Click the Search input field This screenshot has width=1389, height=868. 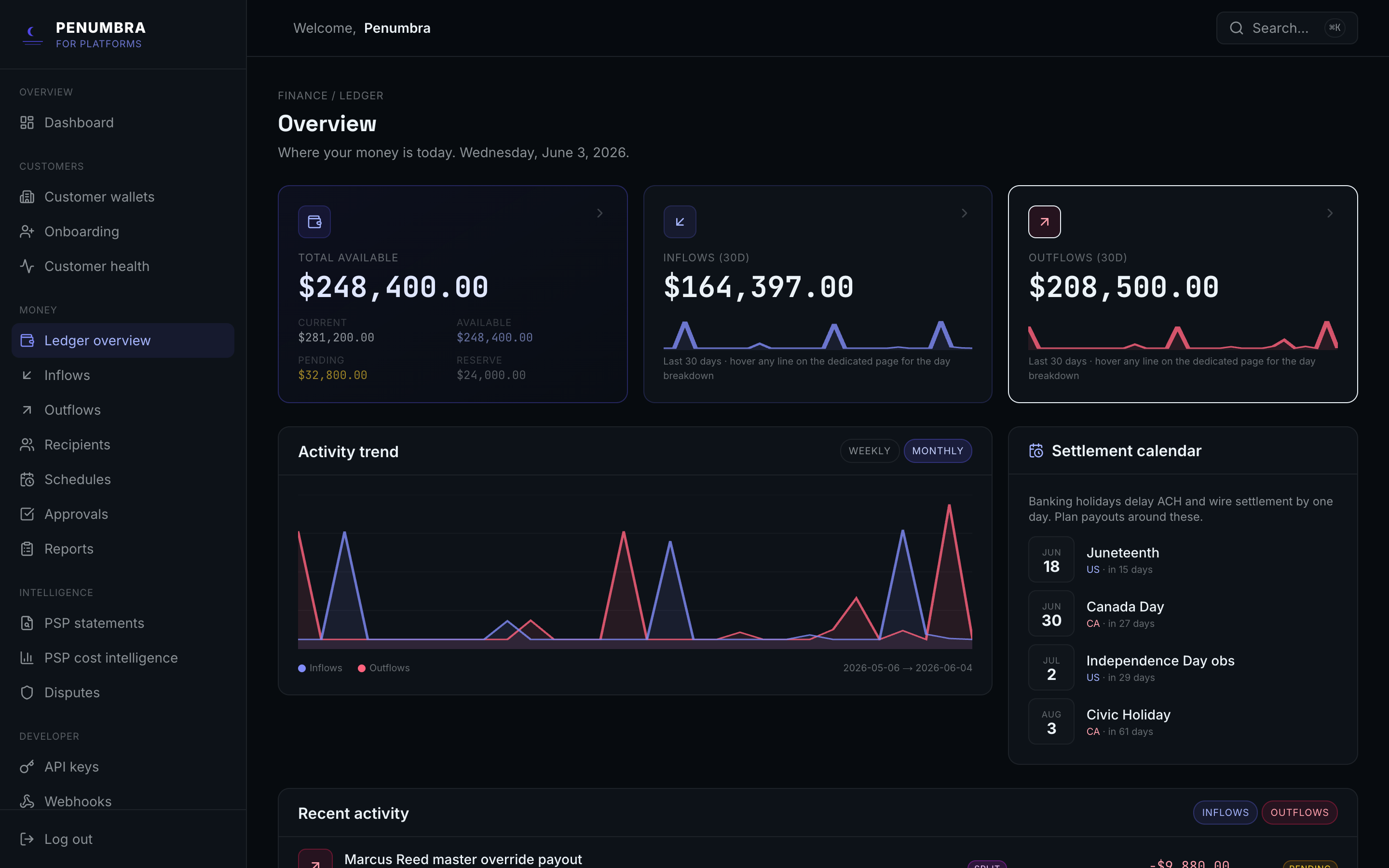(1287, 28)
